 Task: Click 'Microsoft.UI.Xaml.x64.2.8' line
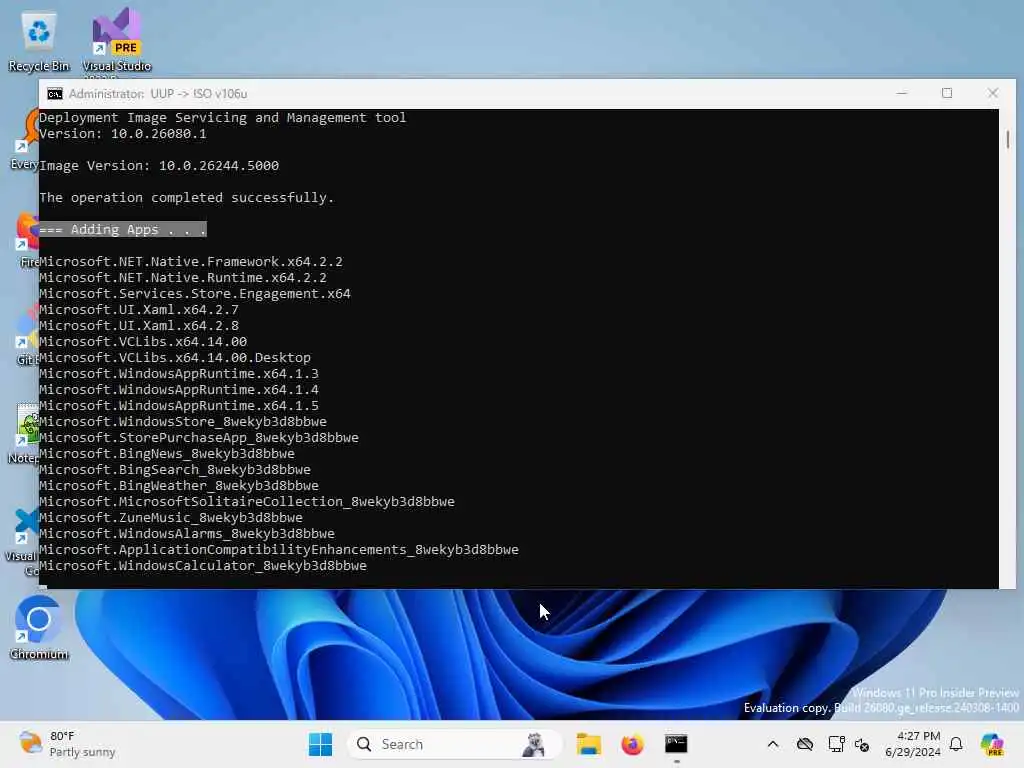pyautogui.click(x=139, y=326)
